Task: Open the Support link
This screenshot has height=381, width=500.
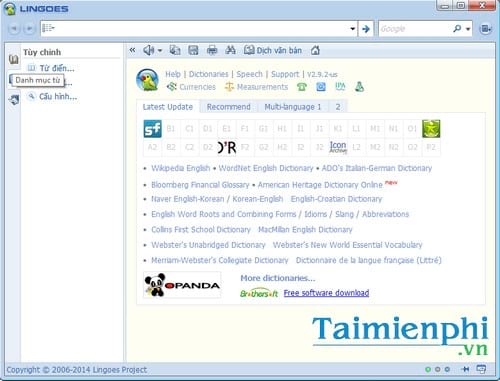Action: click(x=285, y=74)
